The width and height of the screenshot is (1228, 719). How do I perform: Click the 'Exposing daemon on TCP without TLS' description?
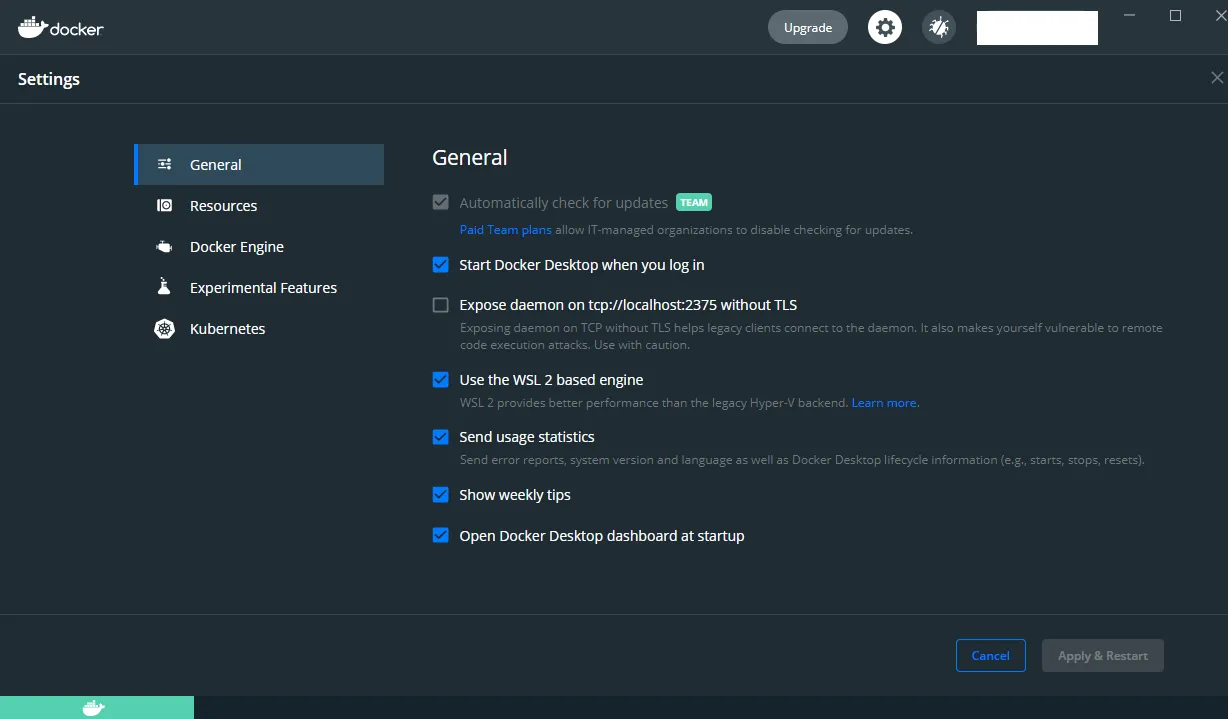click(811, 336)
